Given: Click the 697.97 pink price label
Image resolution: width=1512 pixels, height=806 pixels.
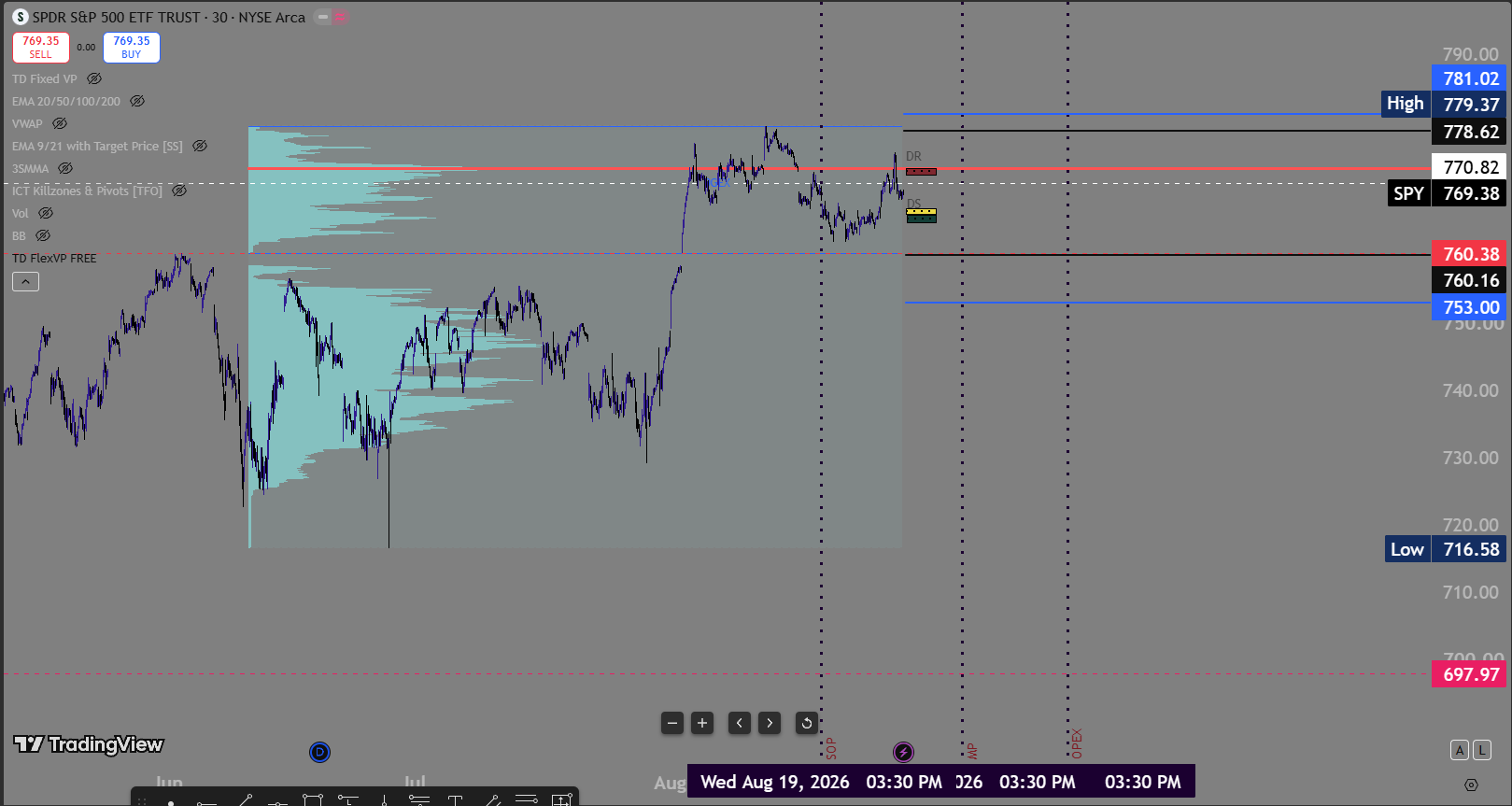Looking at the screenshot, I should (1469, 674).
